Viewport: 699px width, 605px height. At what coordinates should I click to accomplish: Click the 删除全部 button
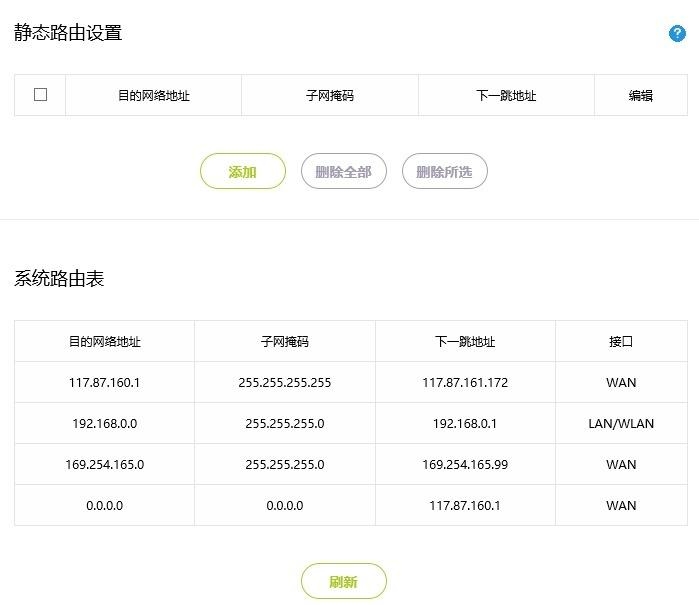(x=343, y=171)
